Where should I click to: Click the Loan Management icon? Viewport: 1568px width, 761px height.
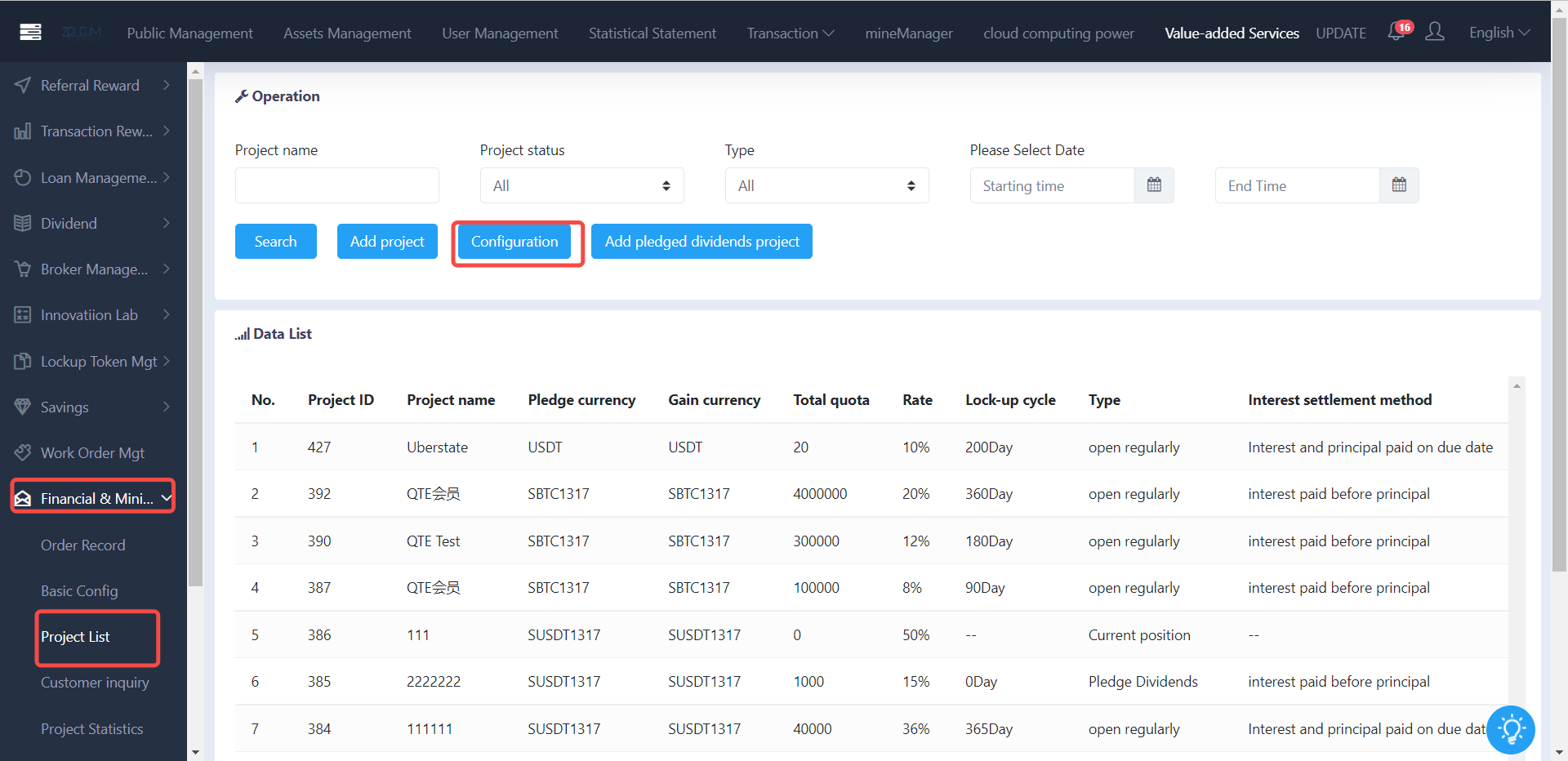click(23, 177)
